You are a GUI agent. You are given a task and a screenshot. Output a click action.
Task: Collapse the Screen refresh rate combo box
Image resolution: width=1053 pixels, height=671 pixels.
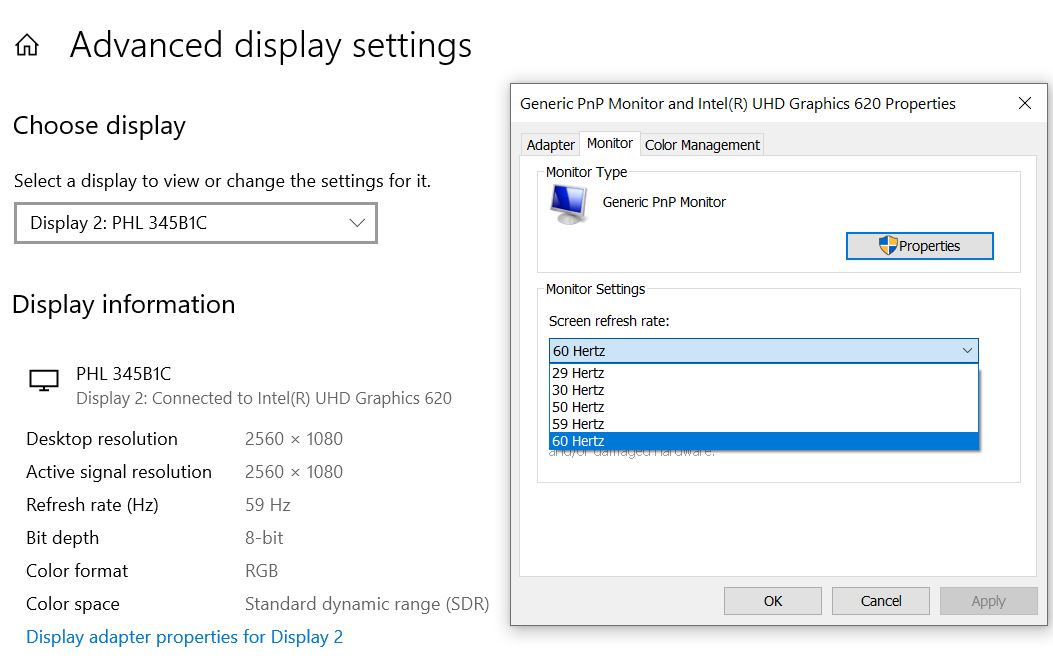click(x=764, y=351)
